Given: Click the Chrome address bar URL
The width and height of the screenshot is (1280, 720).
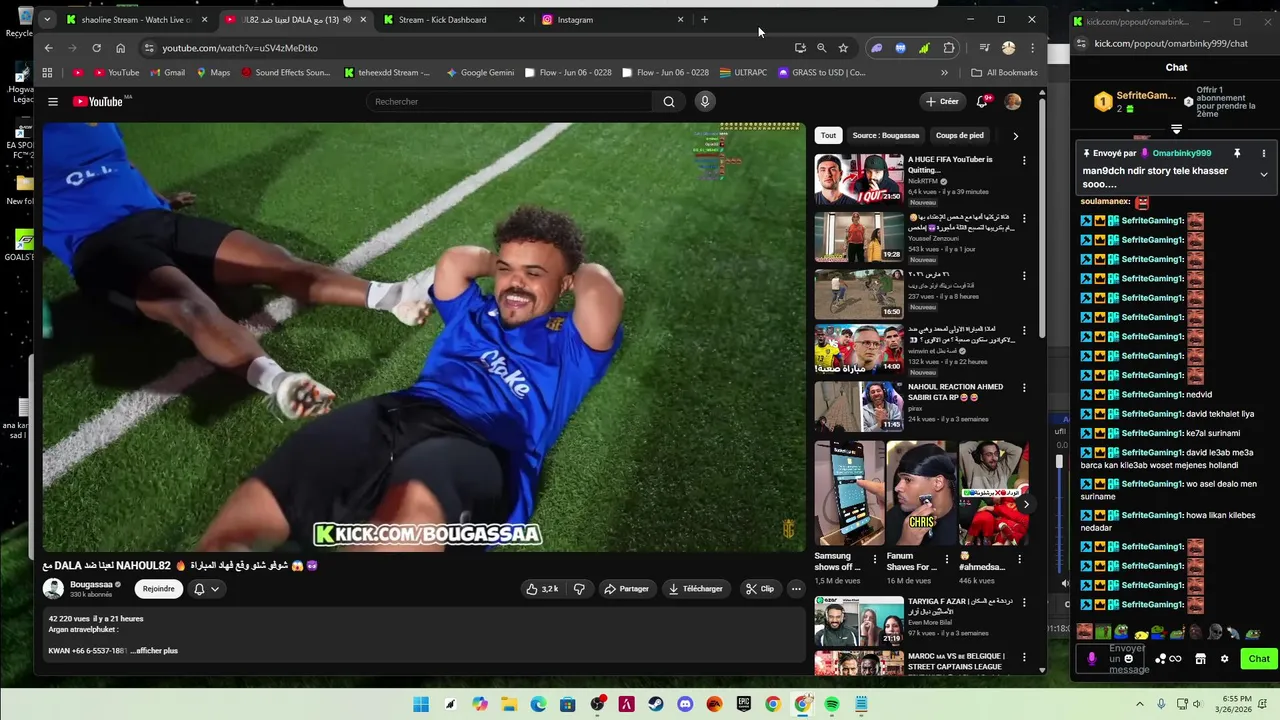Looking at the screenshot, I should [x=240, y=48].
